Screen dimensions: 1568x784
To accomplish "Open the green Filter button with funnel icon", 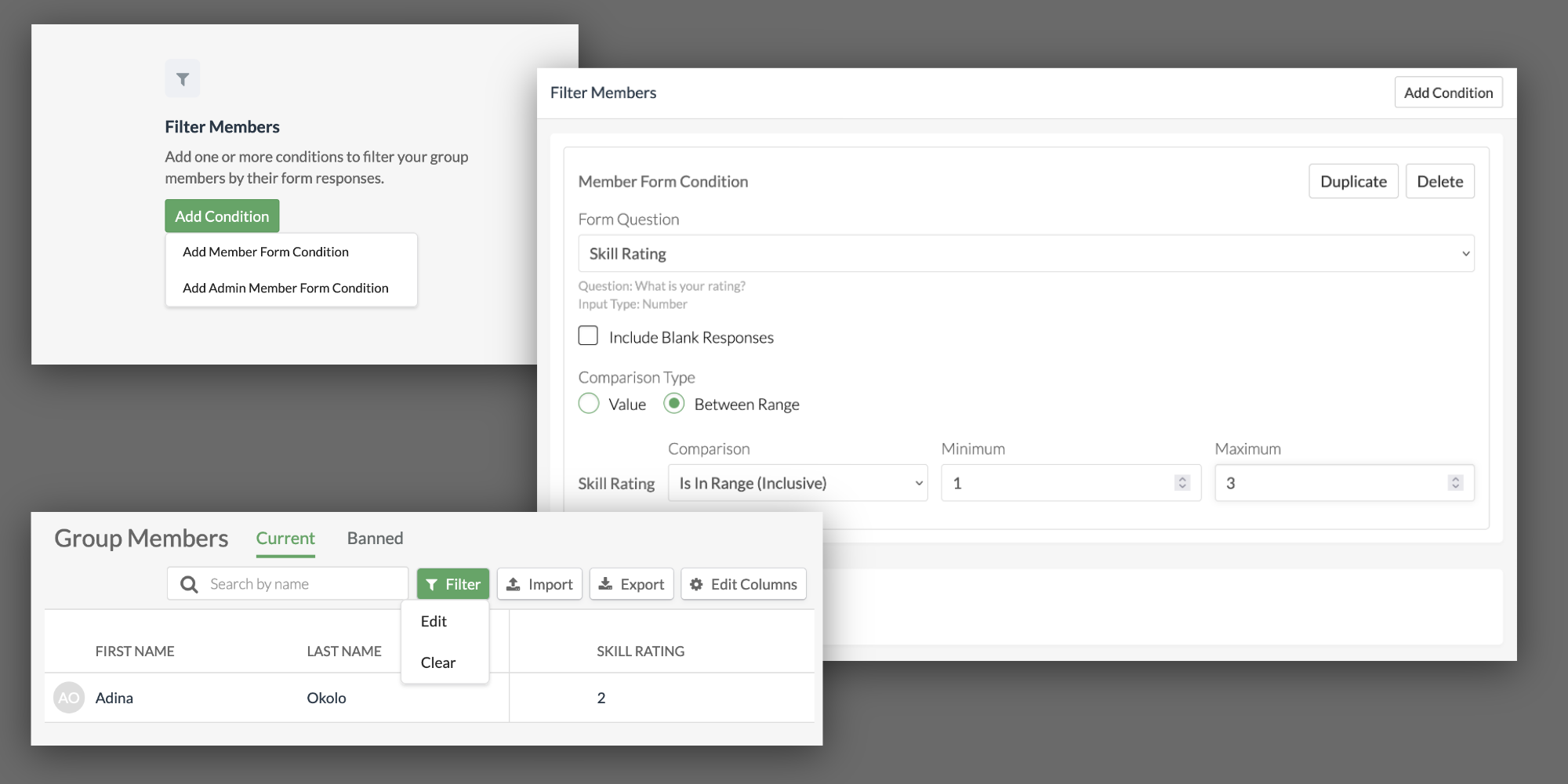I will 453,584.
